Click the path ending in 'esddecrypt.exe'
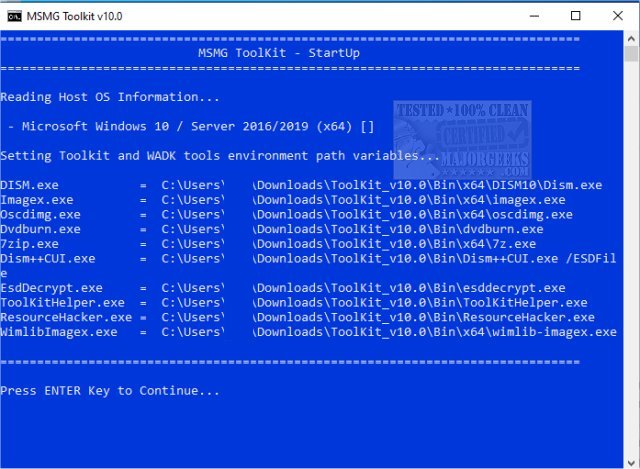This screenshot has height=469, width=640. click(x=363, y=288)
